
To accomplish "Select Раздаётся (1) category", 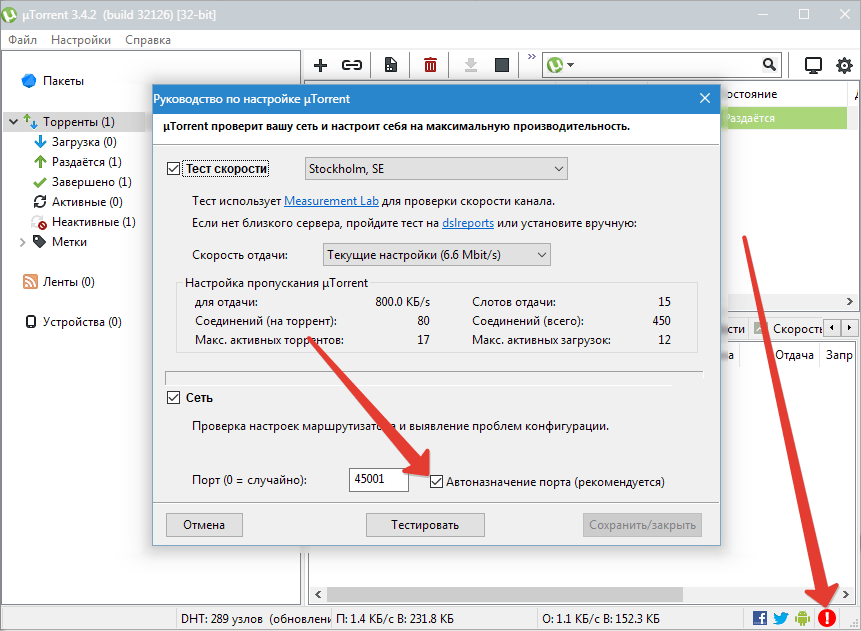I will coord(86,162).
